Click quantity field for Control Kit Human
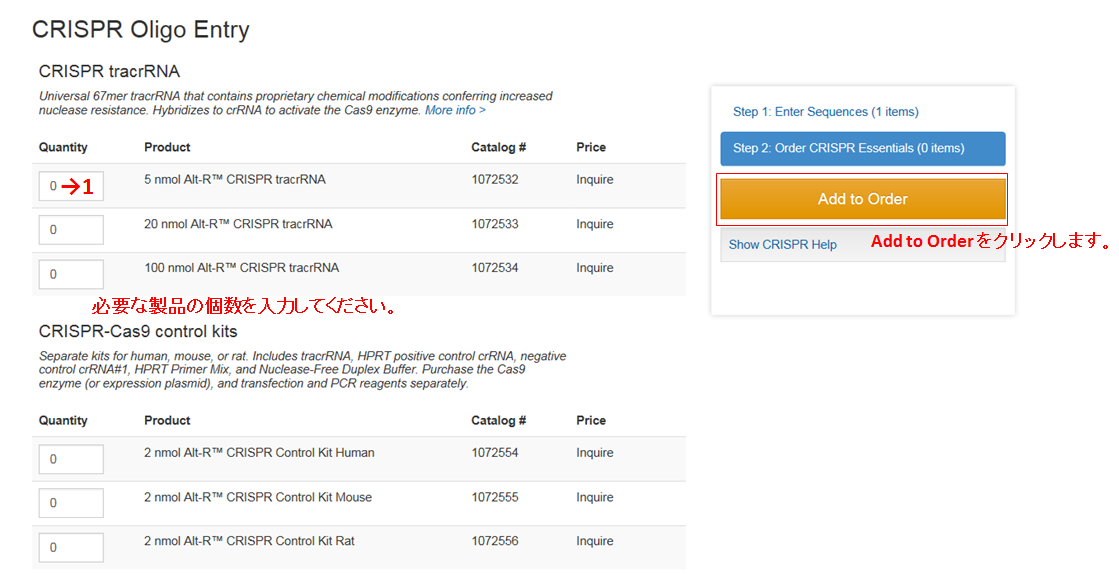This screenshot has height=574, width=1119. 71,459
